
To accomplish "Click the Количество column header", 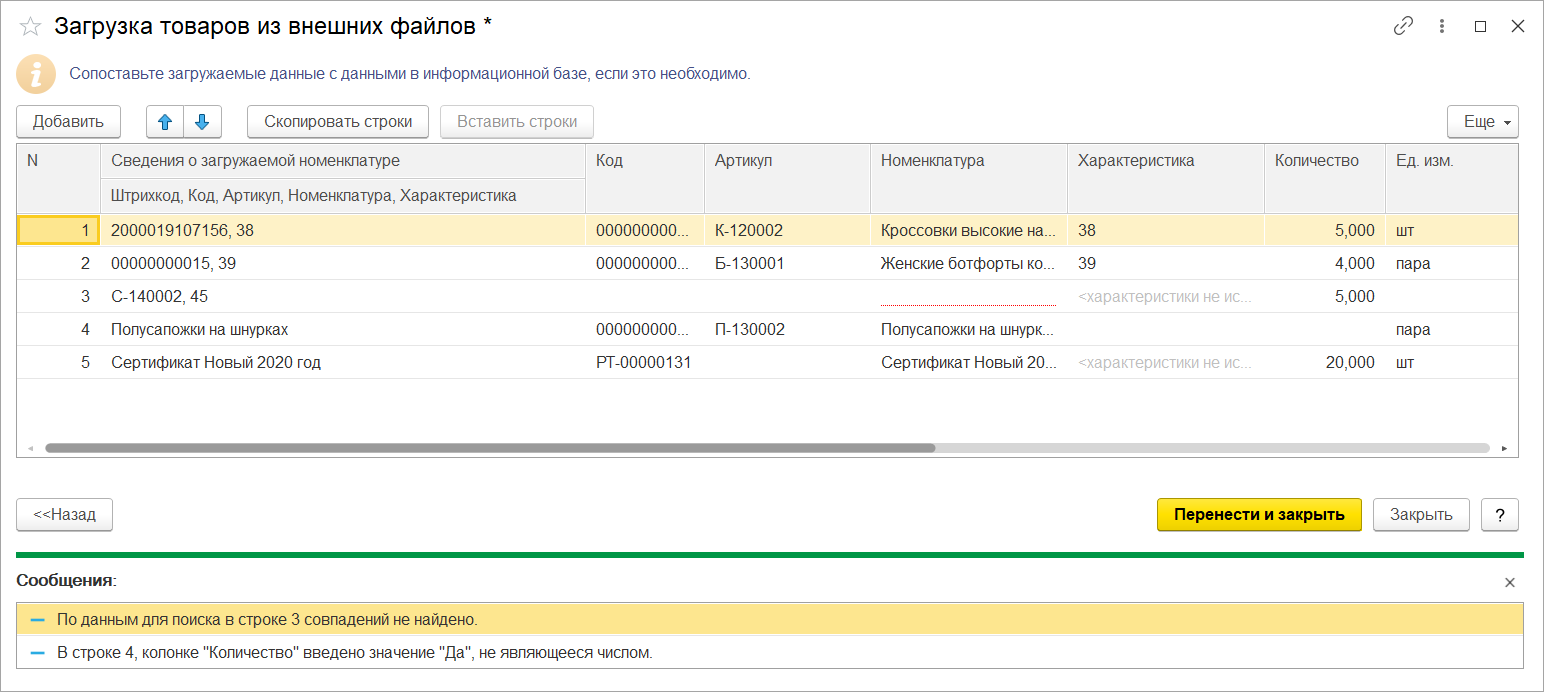I will click(x=1316, y=161).
